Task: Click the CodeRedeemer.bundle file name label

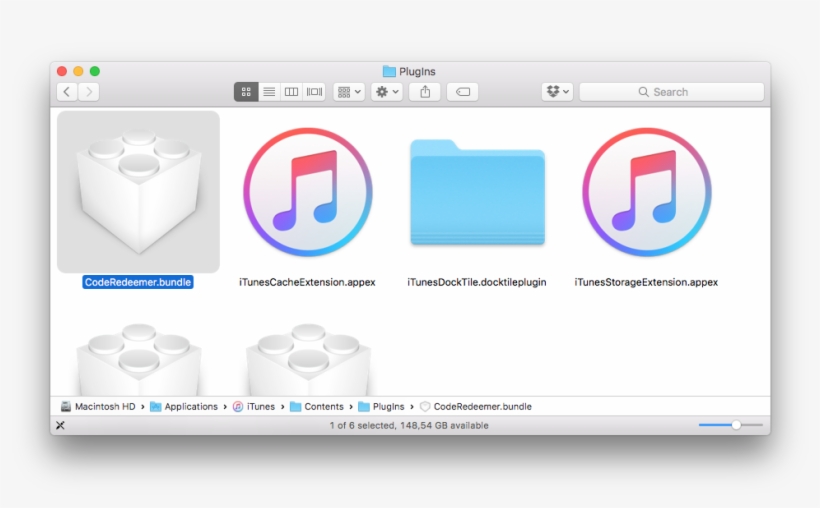Action: click(x=138, y=282)
